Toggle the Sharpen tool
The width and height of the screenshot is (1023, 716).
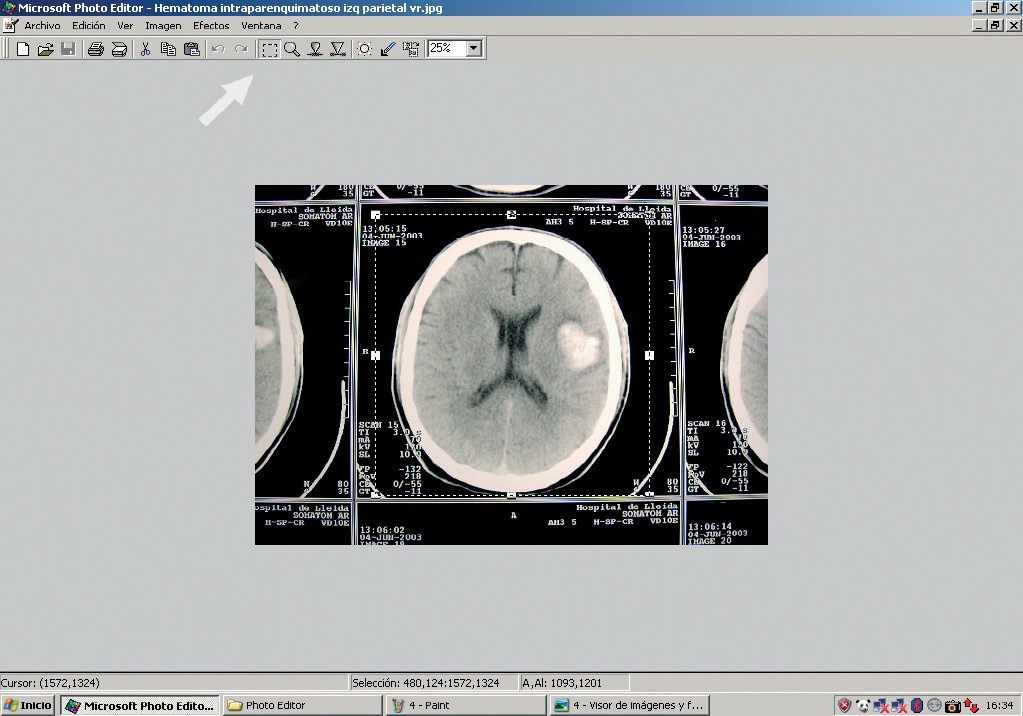click(x=338, y=49)
